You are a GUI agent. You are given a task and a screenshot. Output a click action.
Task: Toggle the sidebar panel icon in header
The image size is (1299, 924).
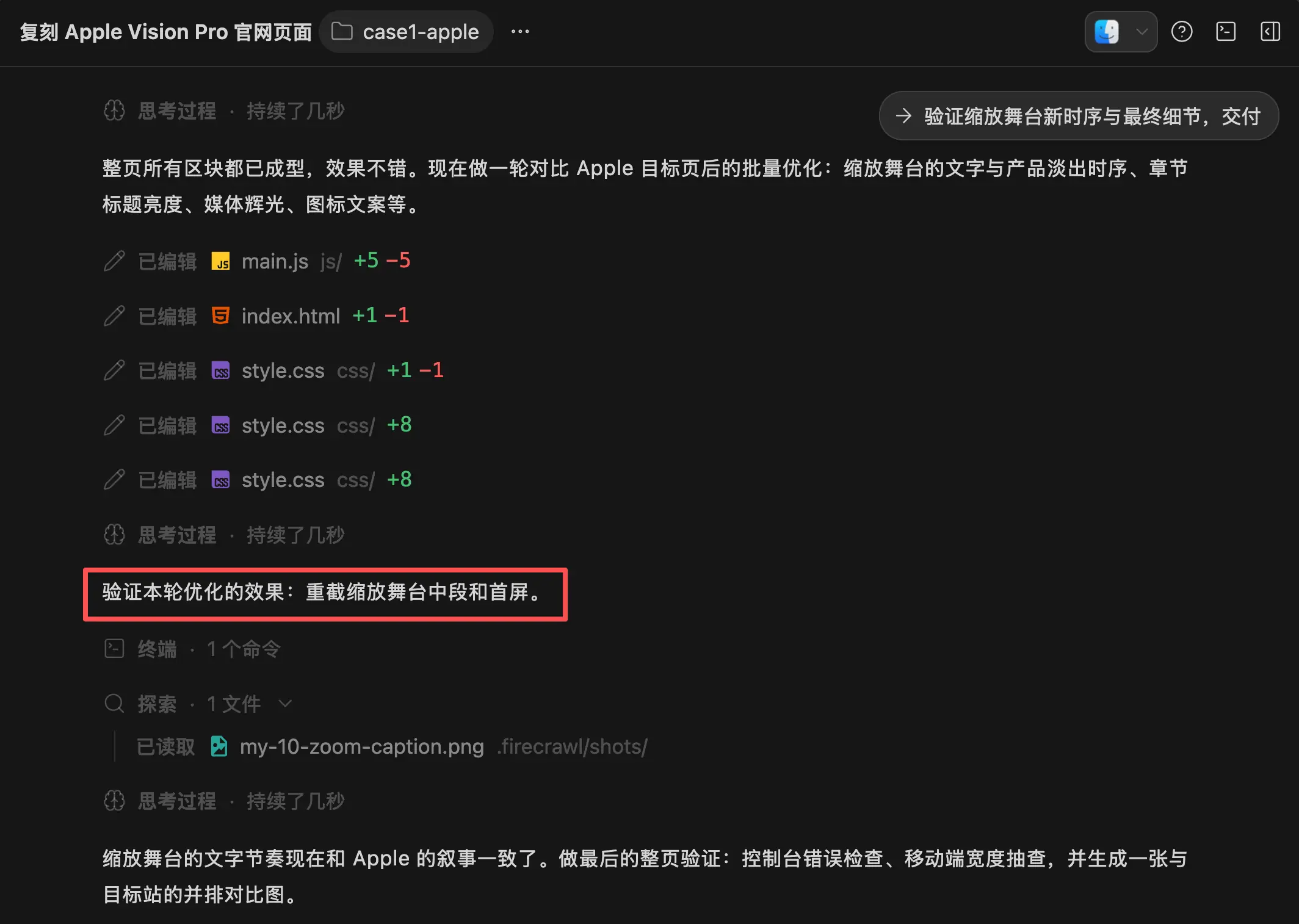tap(1270, 32)
